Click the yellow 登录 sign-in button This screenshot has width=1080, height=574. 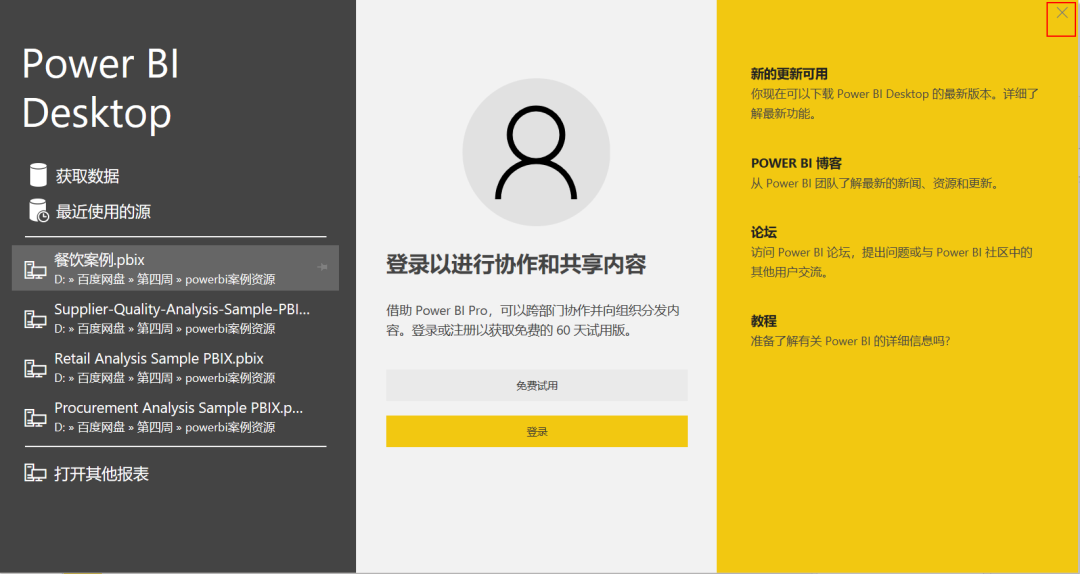coord(537,431)
